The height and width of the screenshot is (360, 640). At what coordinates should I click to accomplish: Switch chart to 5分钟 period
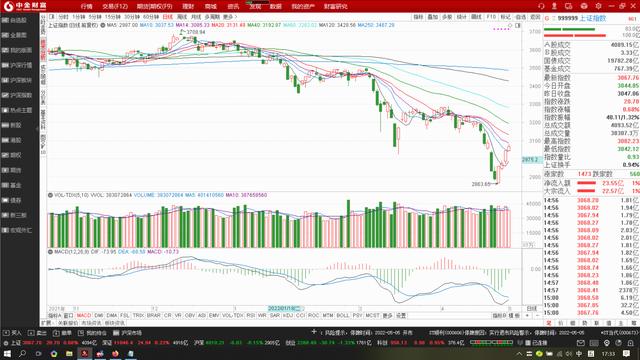tap(95, 17)
